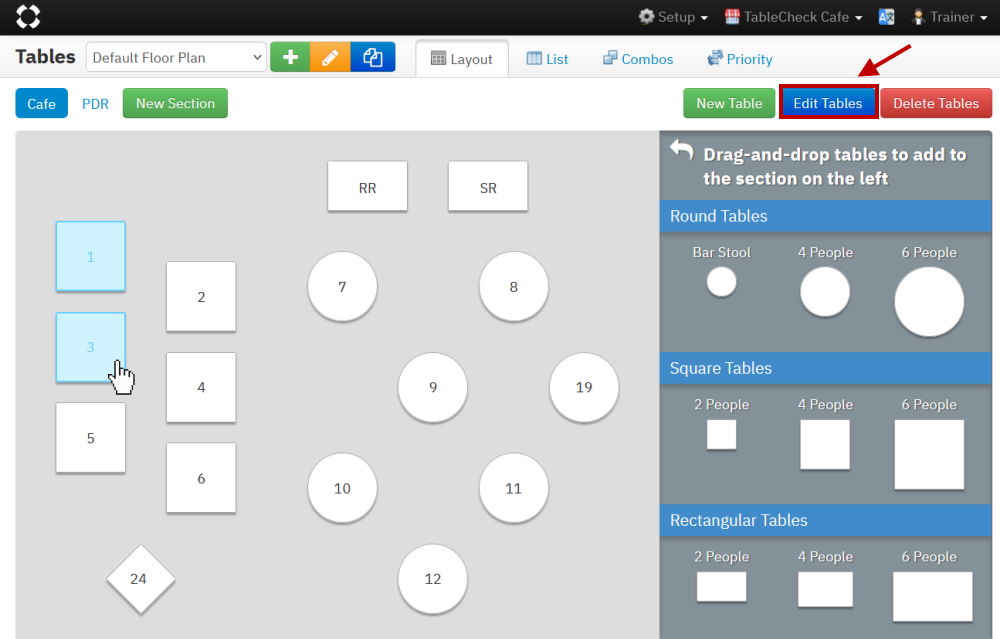Click the Rectangular Tables section header
Image resolution: width=1000 pixels, height=639 pixels.
pyautogui.click(x=825, y=520)
